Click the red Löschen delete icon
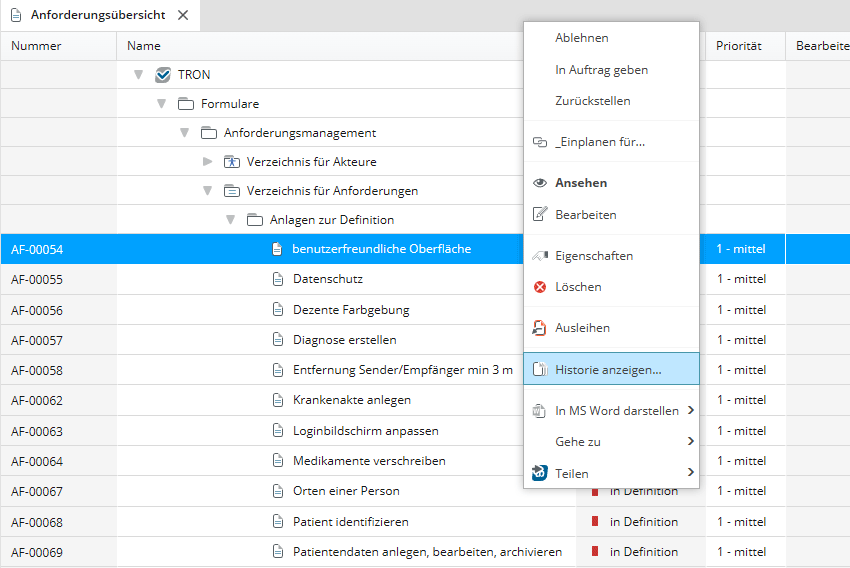 [540, 287]
